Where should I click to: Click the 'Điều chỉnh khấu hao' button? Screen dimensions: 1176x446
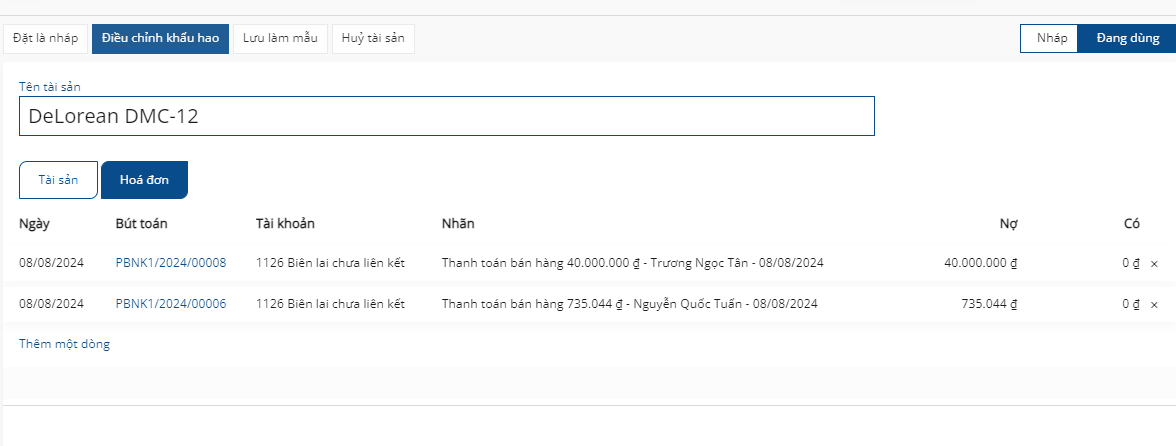[160, 39]
